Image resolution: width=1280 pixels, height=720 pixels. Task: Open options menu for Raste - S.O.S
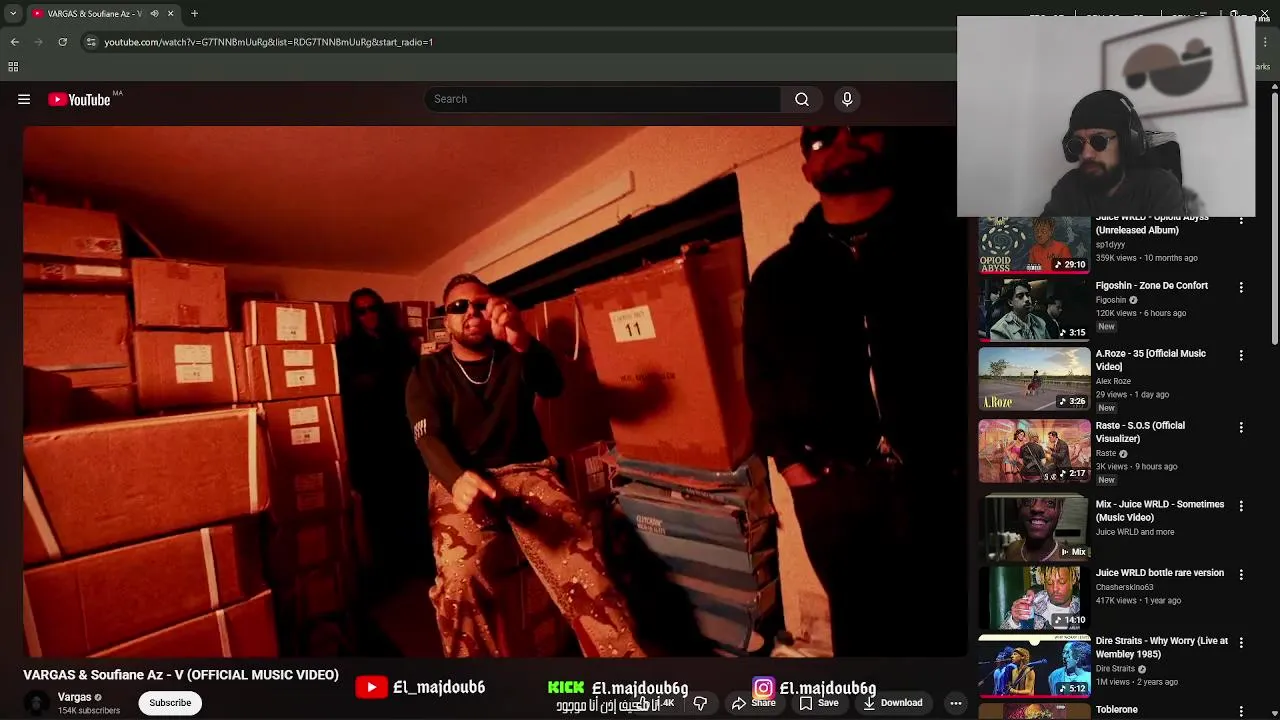(x=1241, y=427)
